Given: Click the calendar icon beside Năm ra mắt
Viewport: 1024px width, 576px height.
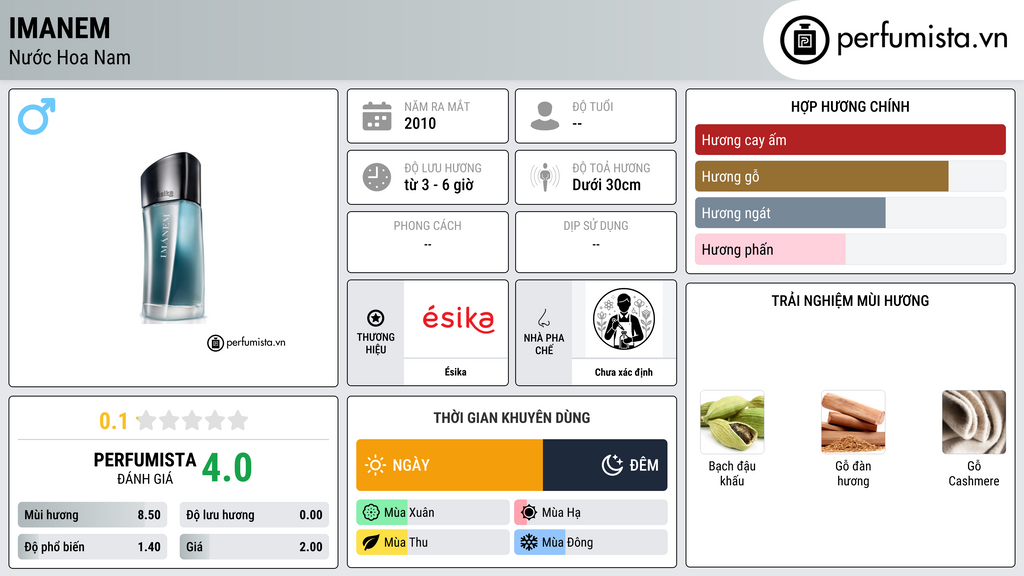Looking at the screenshot, I should (x=377, y=116).
